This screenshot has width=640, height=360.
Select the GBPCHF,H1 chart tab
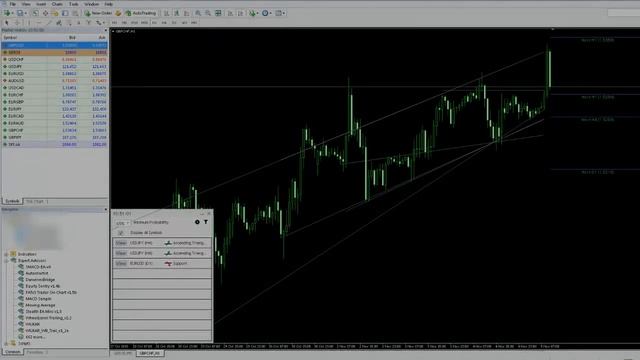tap(150, 353)
